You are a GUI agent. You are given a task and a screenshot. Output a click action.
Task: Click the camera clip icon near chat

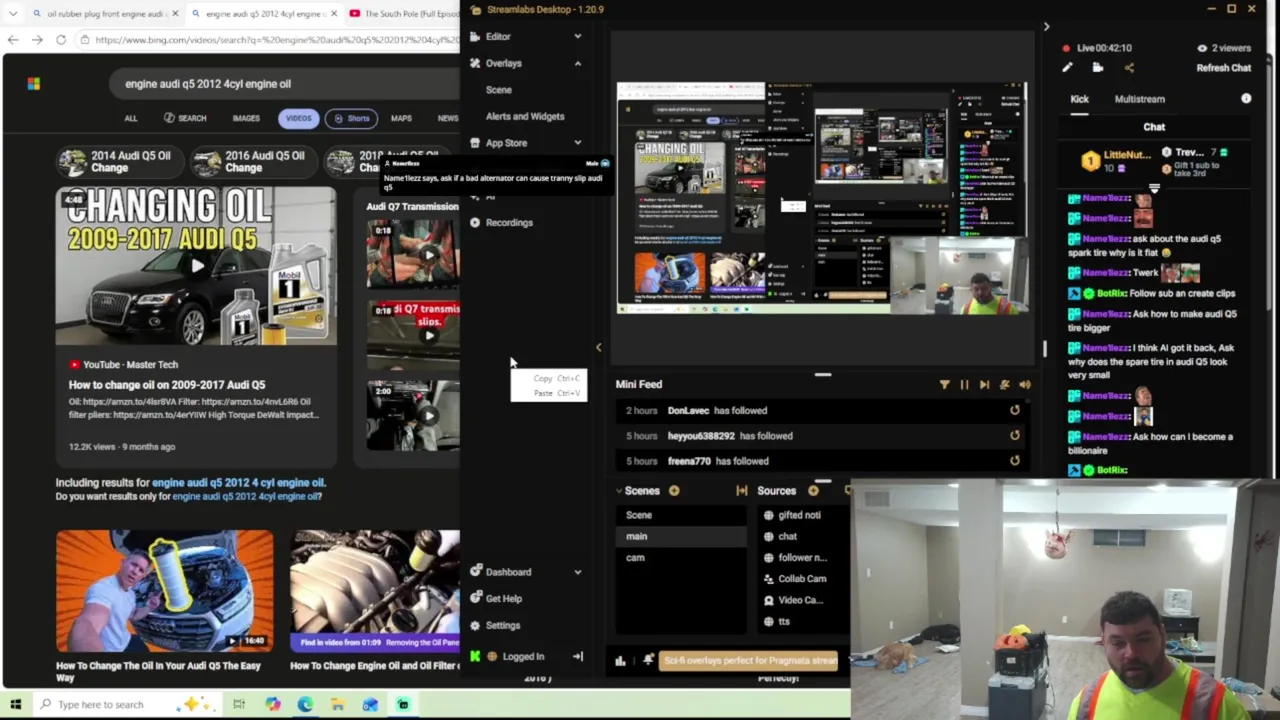coord(1098,68)
